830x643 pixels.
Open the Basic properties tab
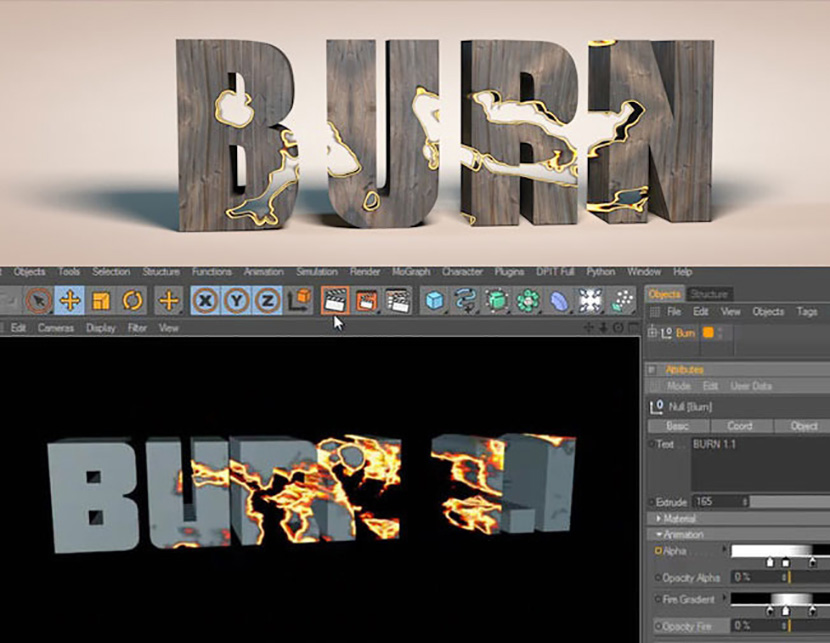coord(678,426)
